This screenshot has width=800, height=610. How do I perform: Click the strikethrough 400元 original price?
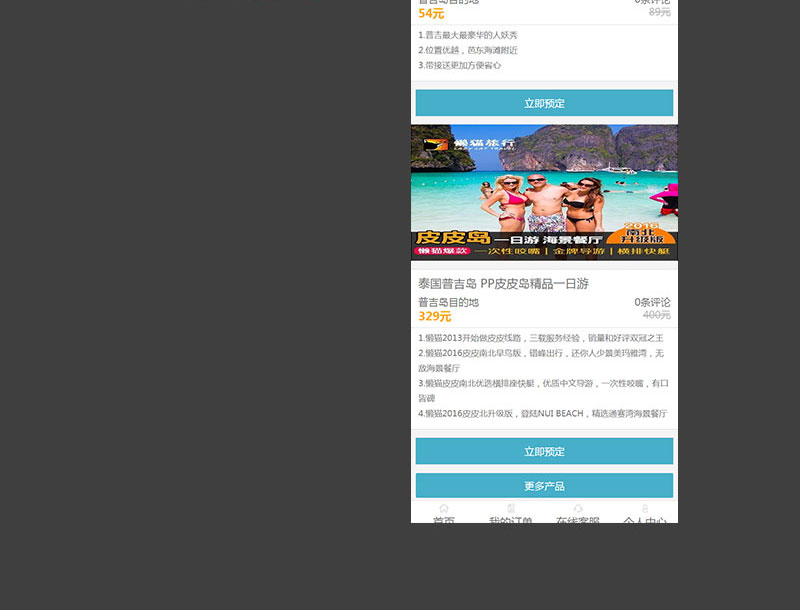(x=657, y=315)
